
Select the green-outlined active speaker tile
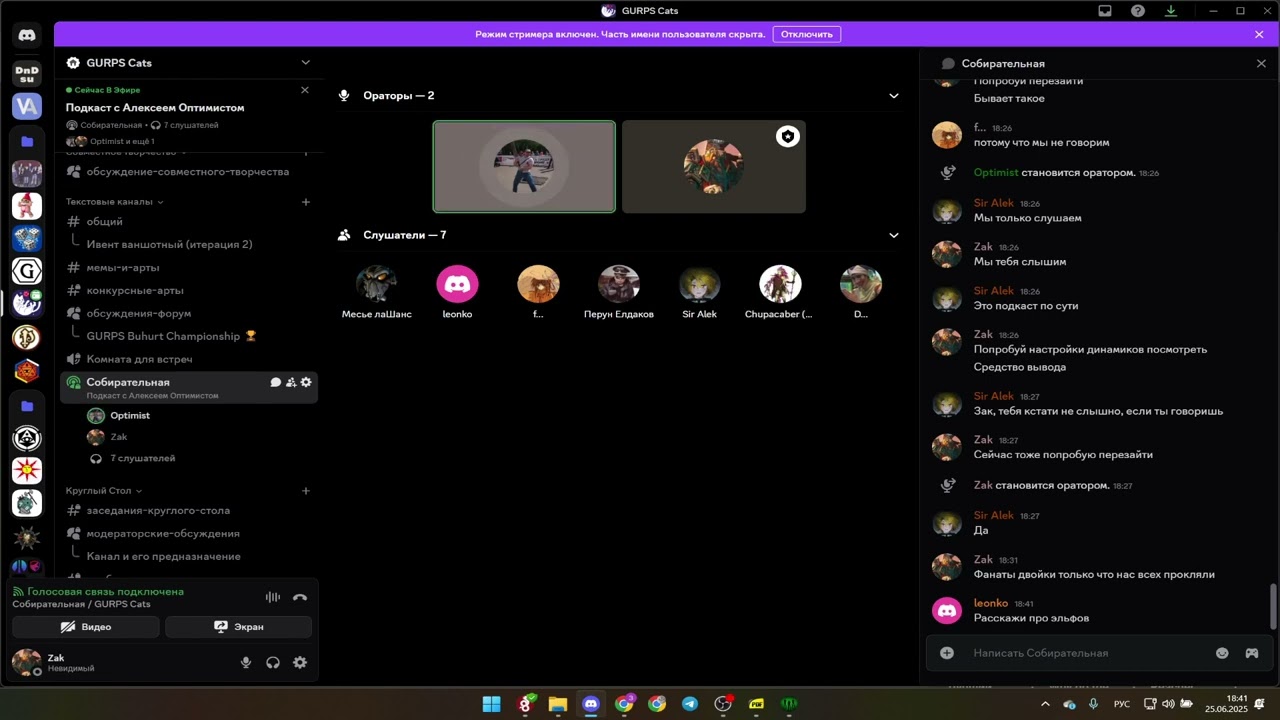(524, 167)
